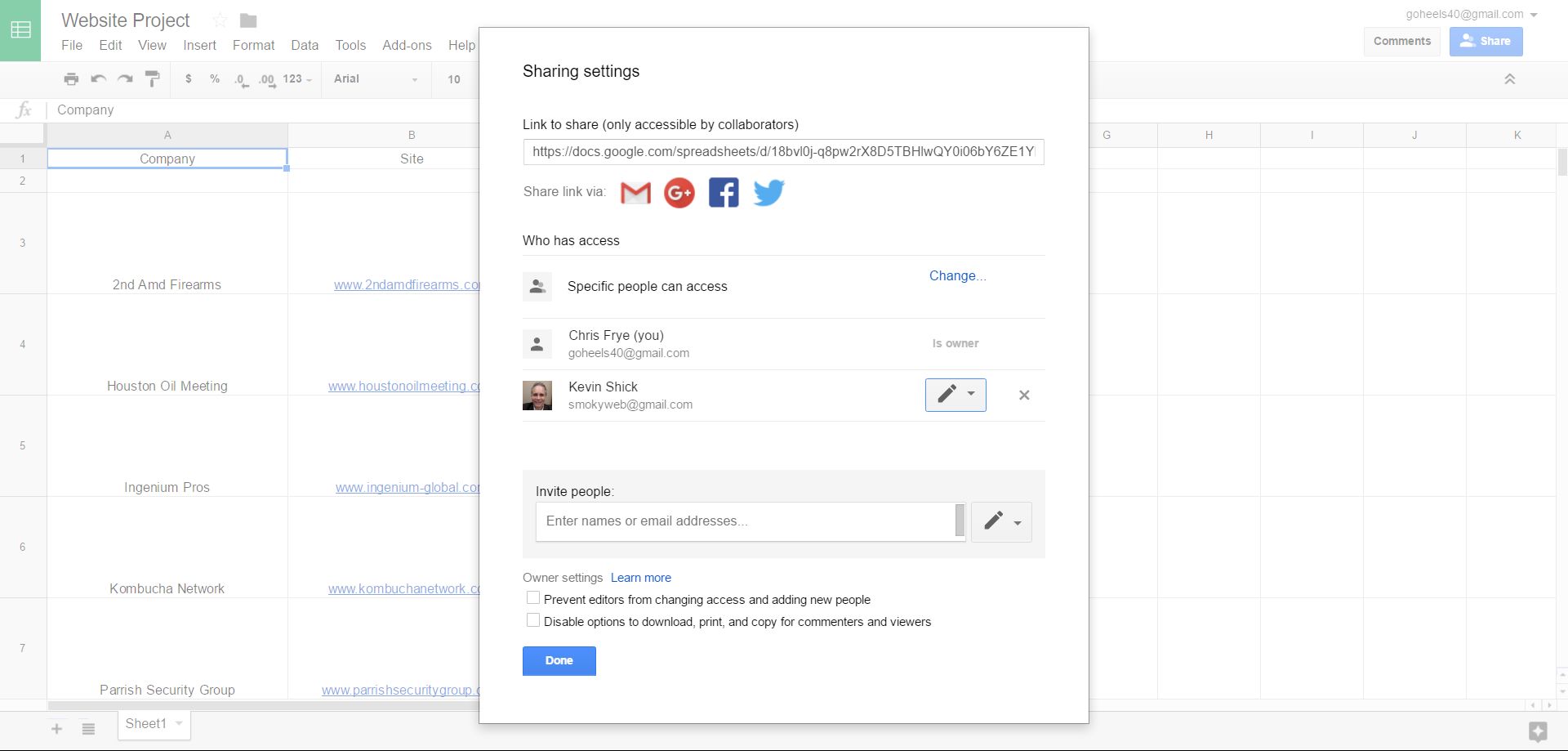Share link via Gmail
Screen dimensions: 1568x751
pos(635,193)
